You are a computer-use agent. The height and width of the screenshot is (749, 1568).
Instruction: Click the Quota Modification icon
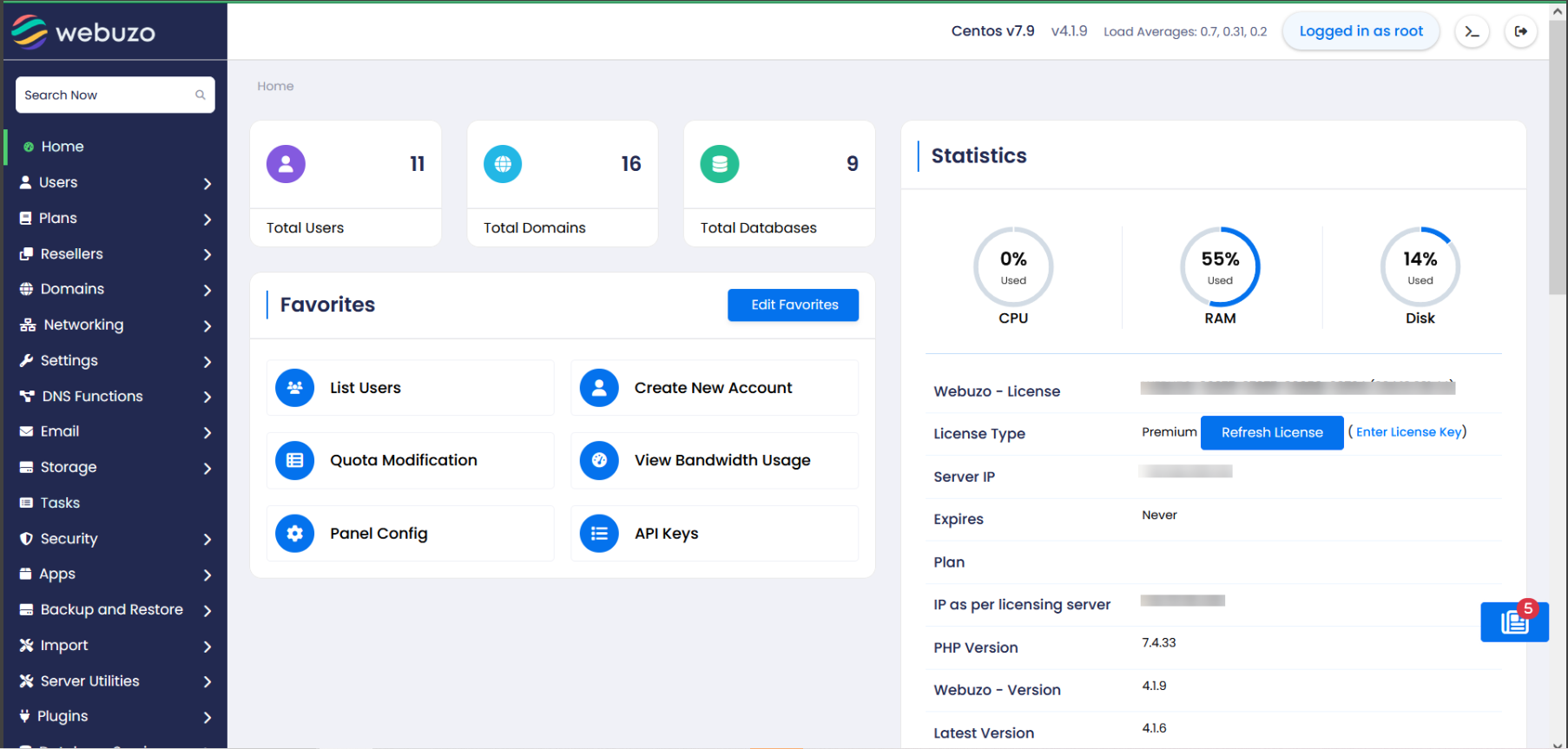295,460
